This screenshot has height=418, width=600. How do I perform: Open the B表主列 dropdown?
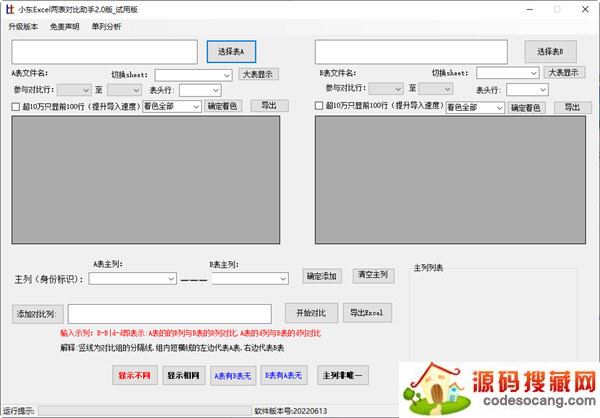[x=250, y=279]
